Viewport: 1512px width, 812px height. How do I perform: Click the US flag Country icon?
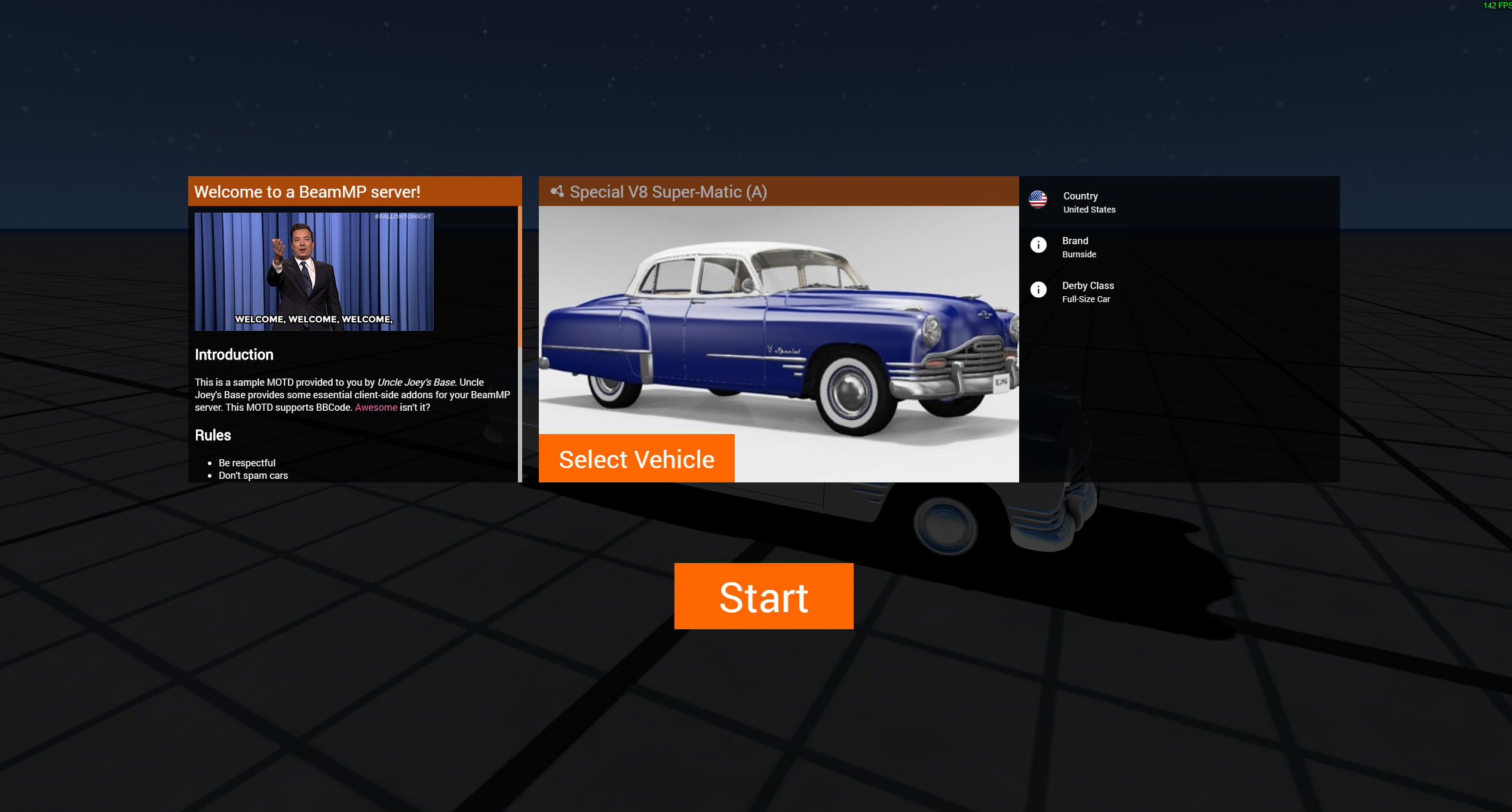point(1038,199)
